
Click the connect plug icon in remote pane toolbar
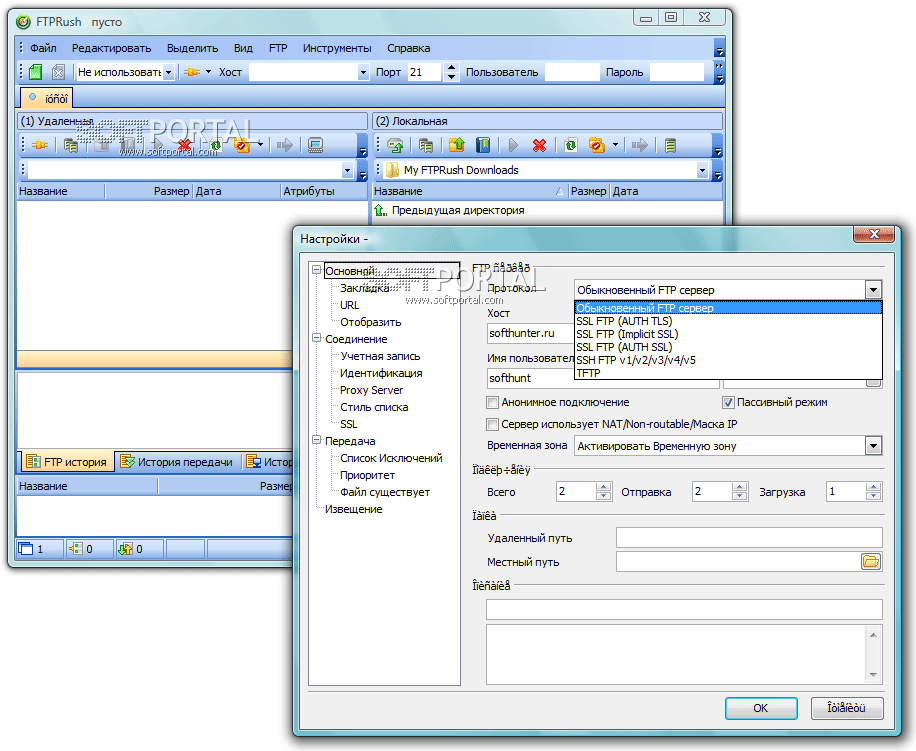click(x=40, y=145)
